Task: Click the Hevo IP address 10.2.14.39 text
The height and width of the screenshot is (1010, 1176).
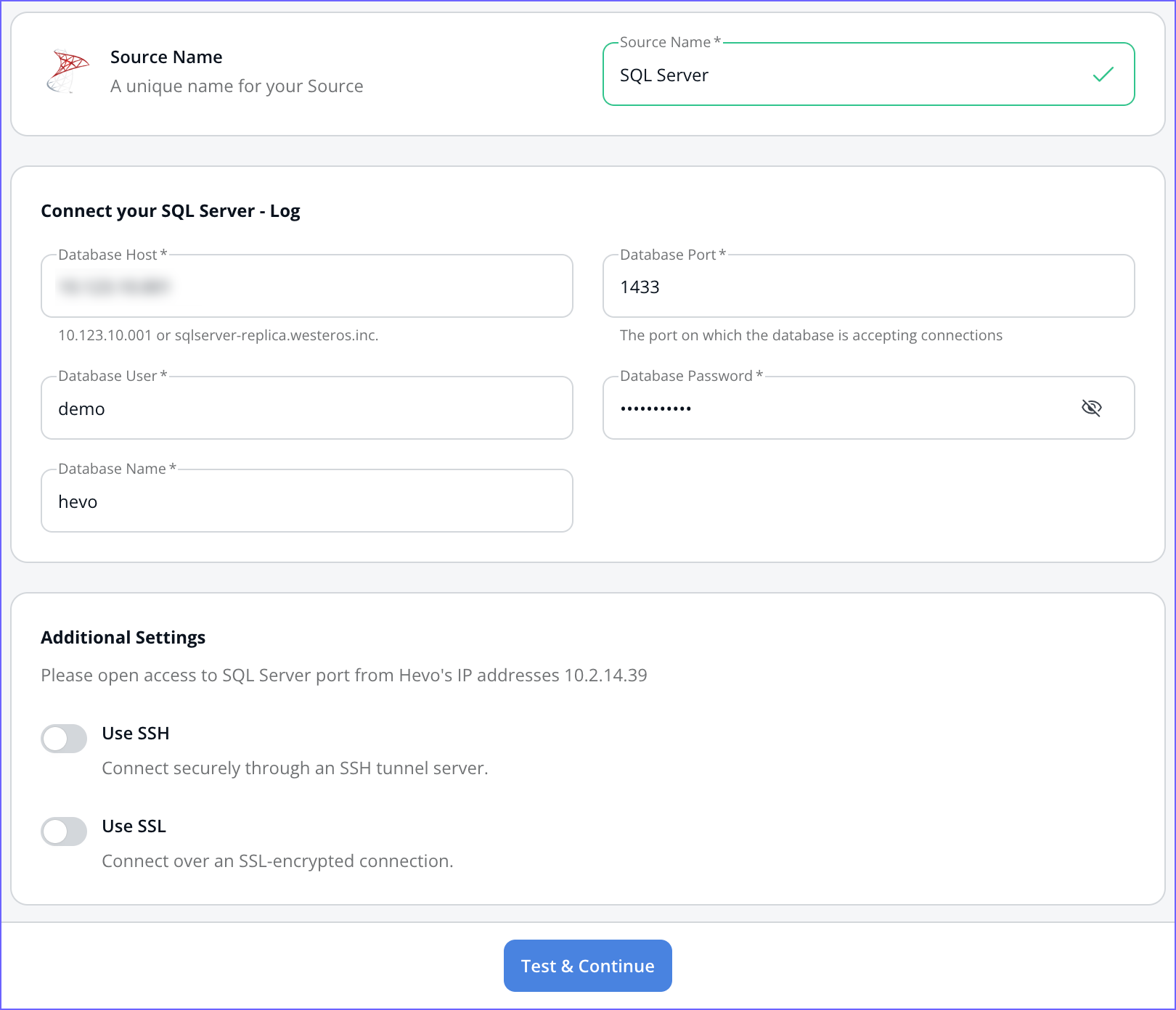Action: 605,676
